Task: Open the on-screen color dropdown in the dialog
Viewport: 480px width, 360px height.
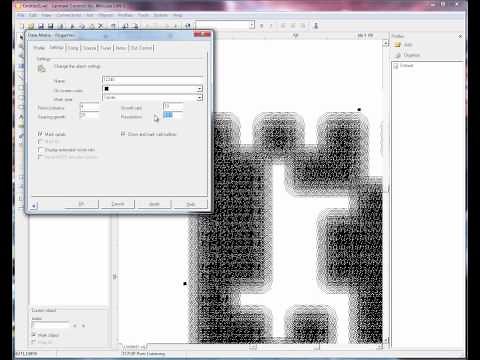Action: point(199,89)
